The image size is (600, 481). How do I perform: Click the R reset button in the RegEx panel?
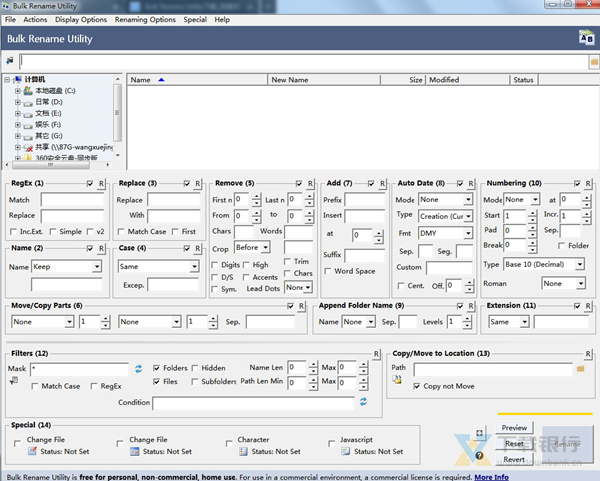(102, 184)
